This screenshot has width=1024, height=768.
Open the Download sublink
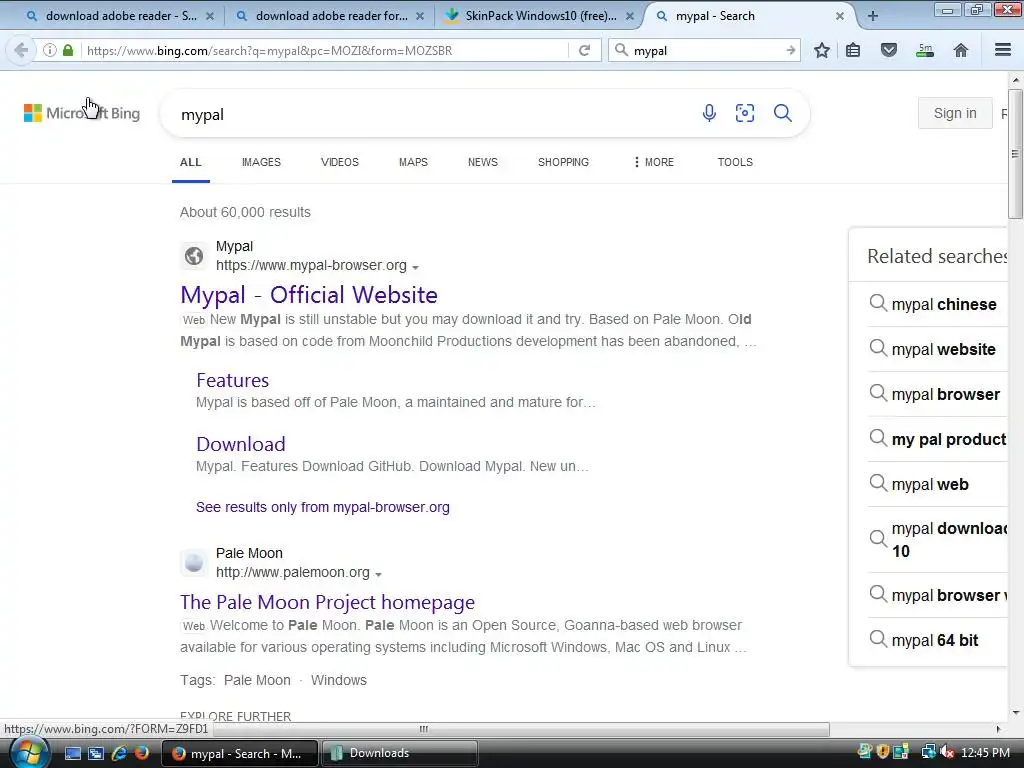point(241,444)
